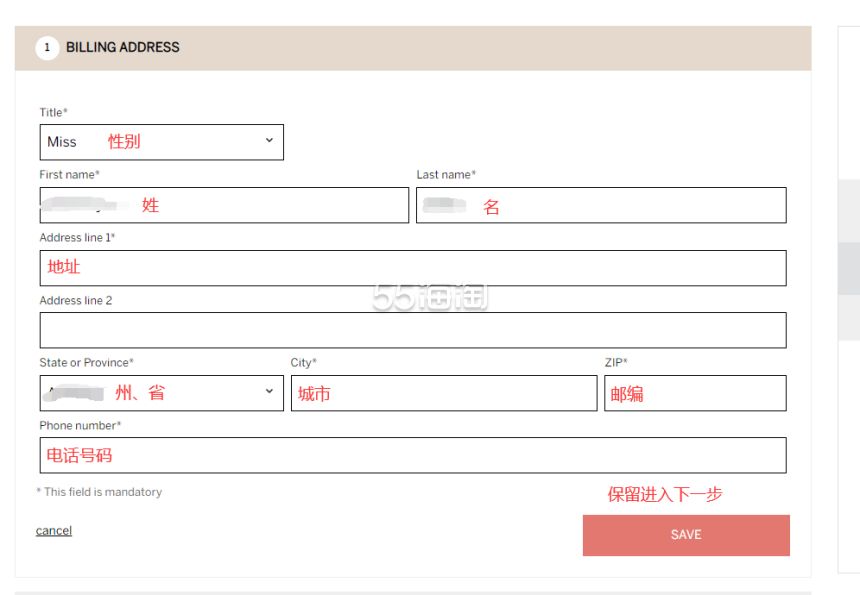Focus the Address line 1 field
The height and width of the screenshot is (595, 860).
(413, 268)
